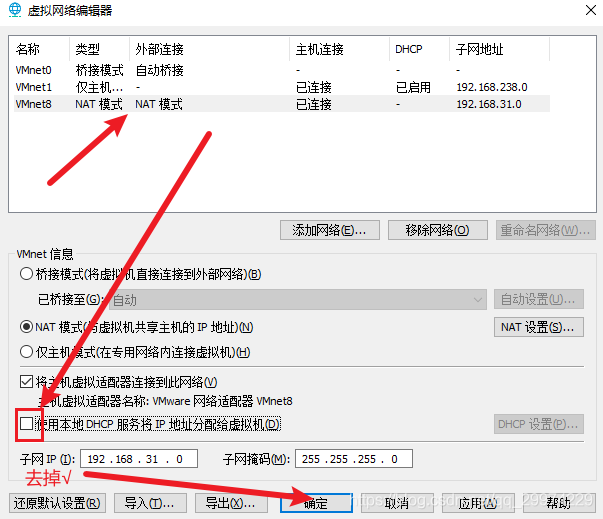
Task: Click 已连接 cell in VMnet8 row
Action: [x=314, y=104]
